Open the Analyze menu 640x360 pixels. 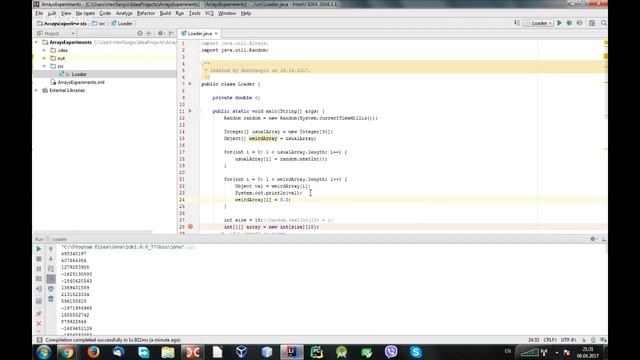(x=124, y=13)
